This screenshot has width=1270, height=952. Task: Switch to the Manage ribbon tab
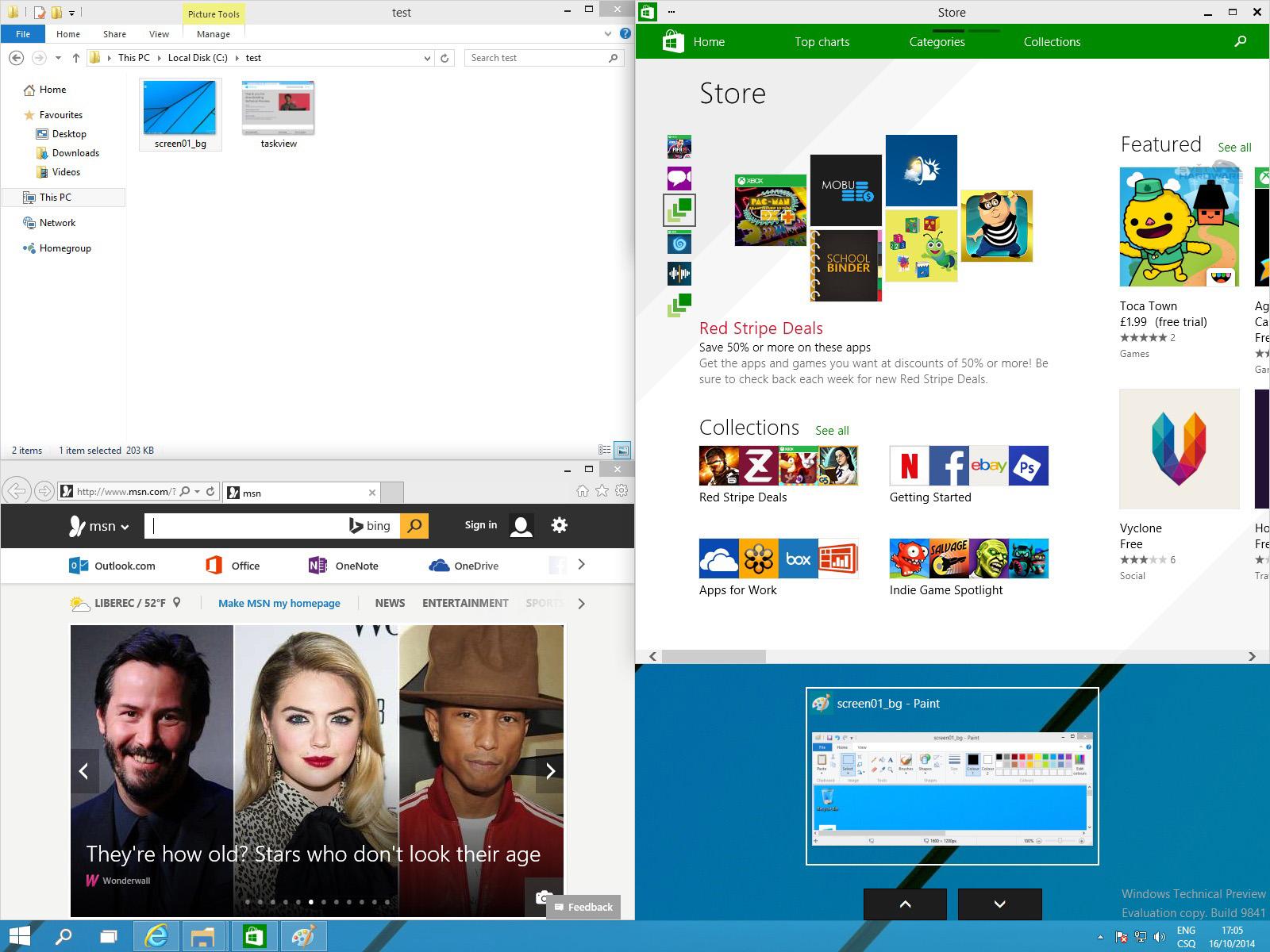coord(212,33)
